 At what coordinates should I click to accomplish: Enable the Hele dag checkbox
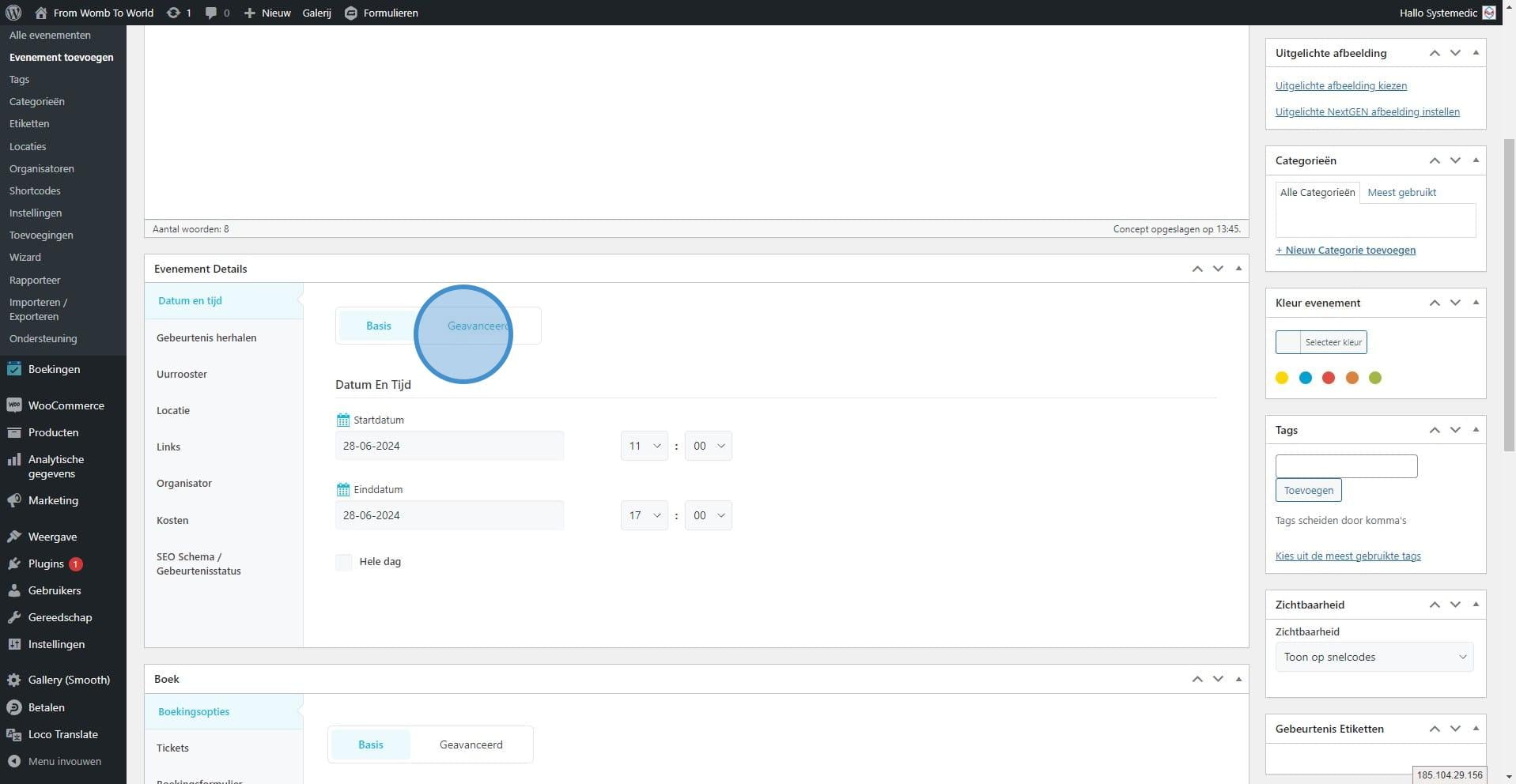click(344, 562)
